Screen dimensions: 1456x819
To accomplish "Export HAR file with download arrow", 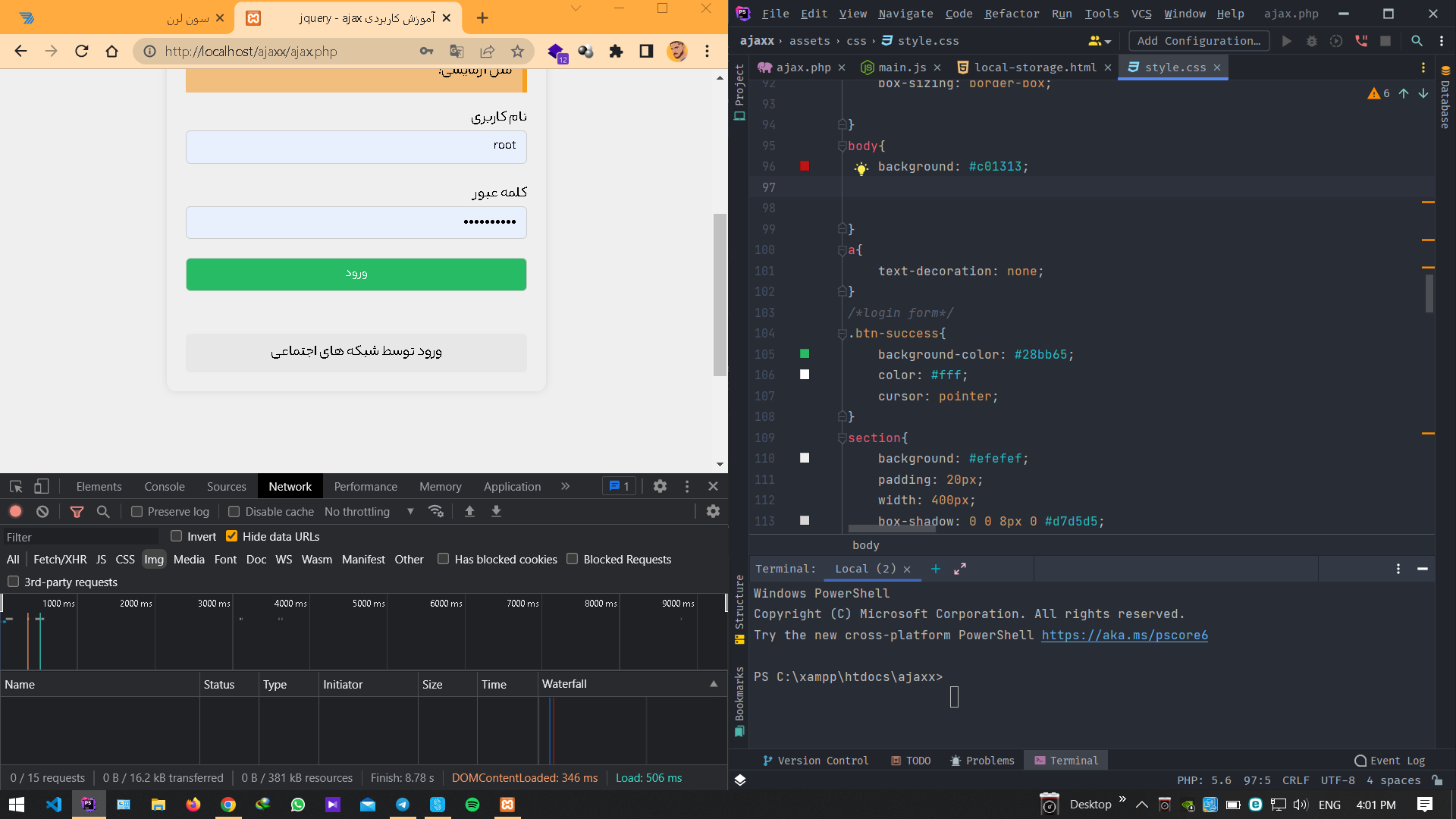I will pos(496,512).
